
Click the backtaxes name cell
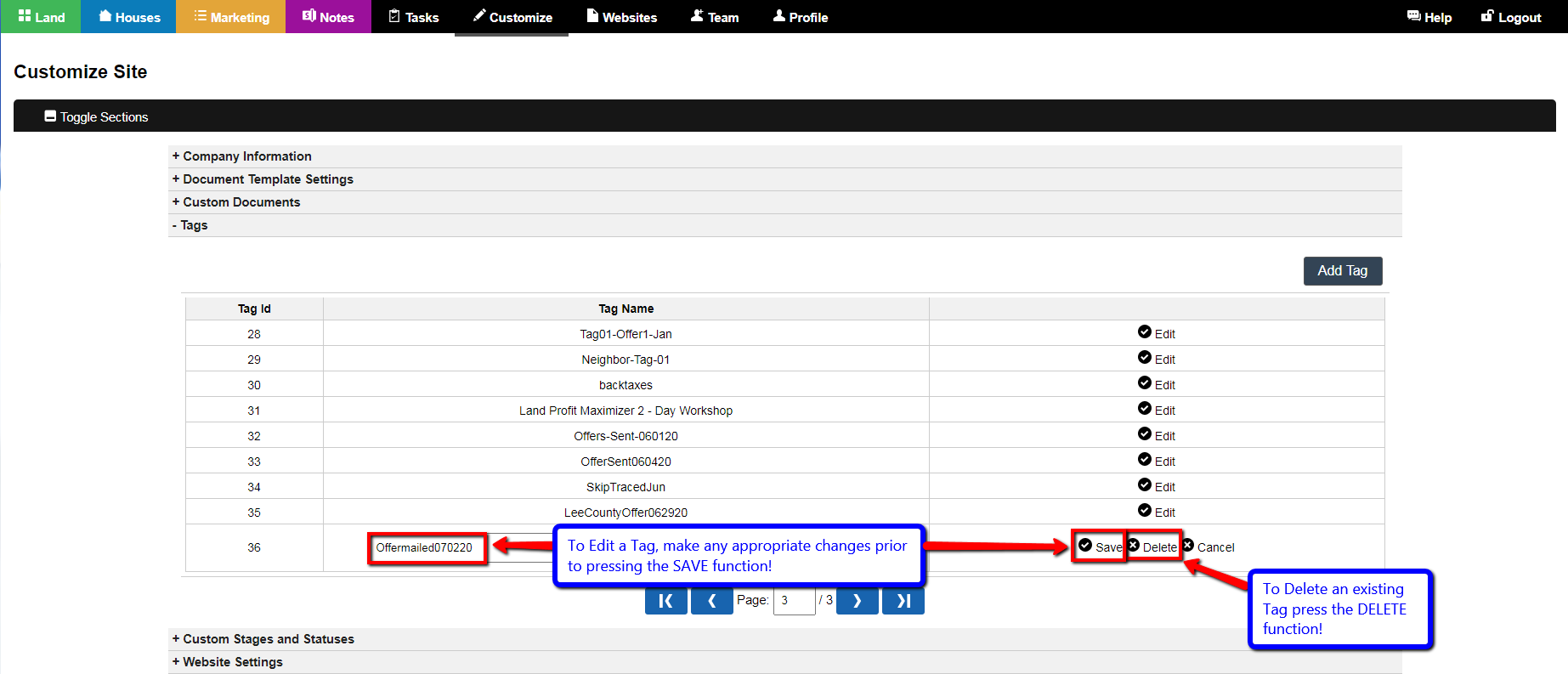(x=626, y=384)
